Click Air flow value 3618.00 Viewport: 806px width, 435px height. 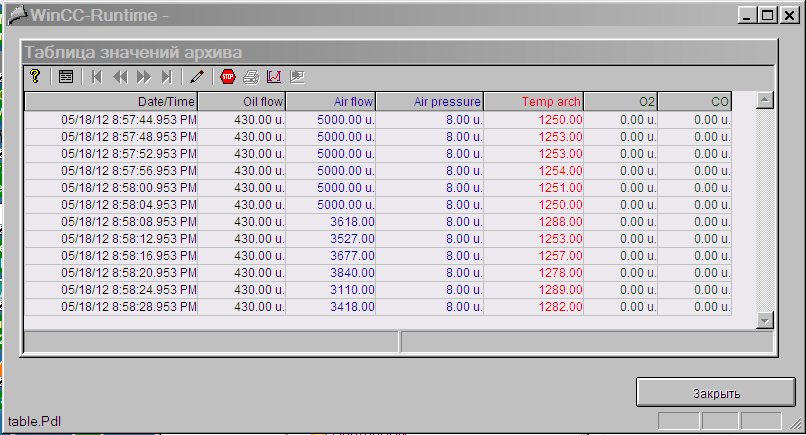click(352, 222)
